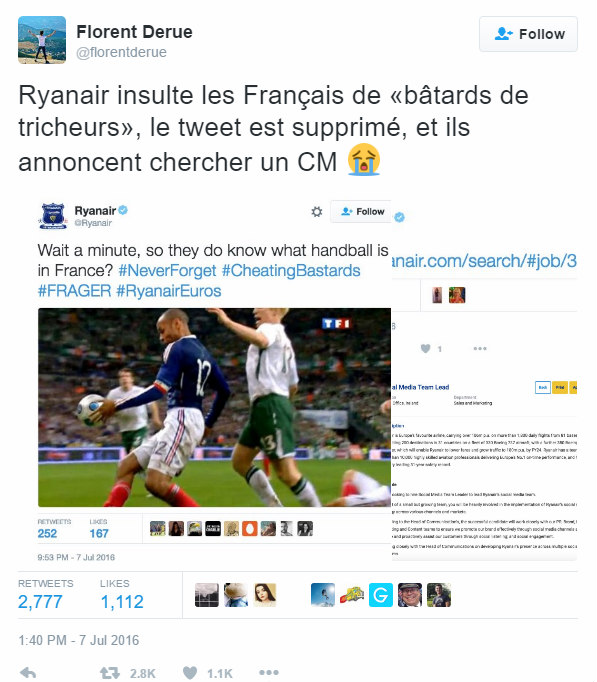Click the heart icon in the job tweet screenshot
The height and width of the screenshot is (682, 597).
pyautogui.click(x=426, y=348)
